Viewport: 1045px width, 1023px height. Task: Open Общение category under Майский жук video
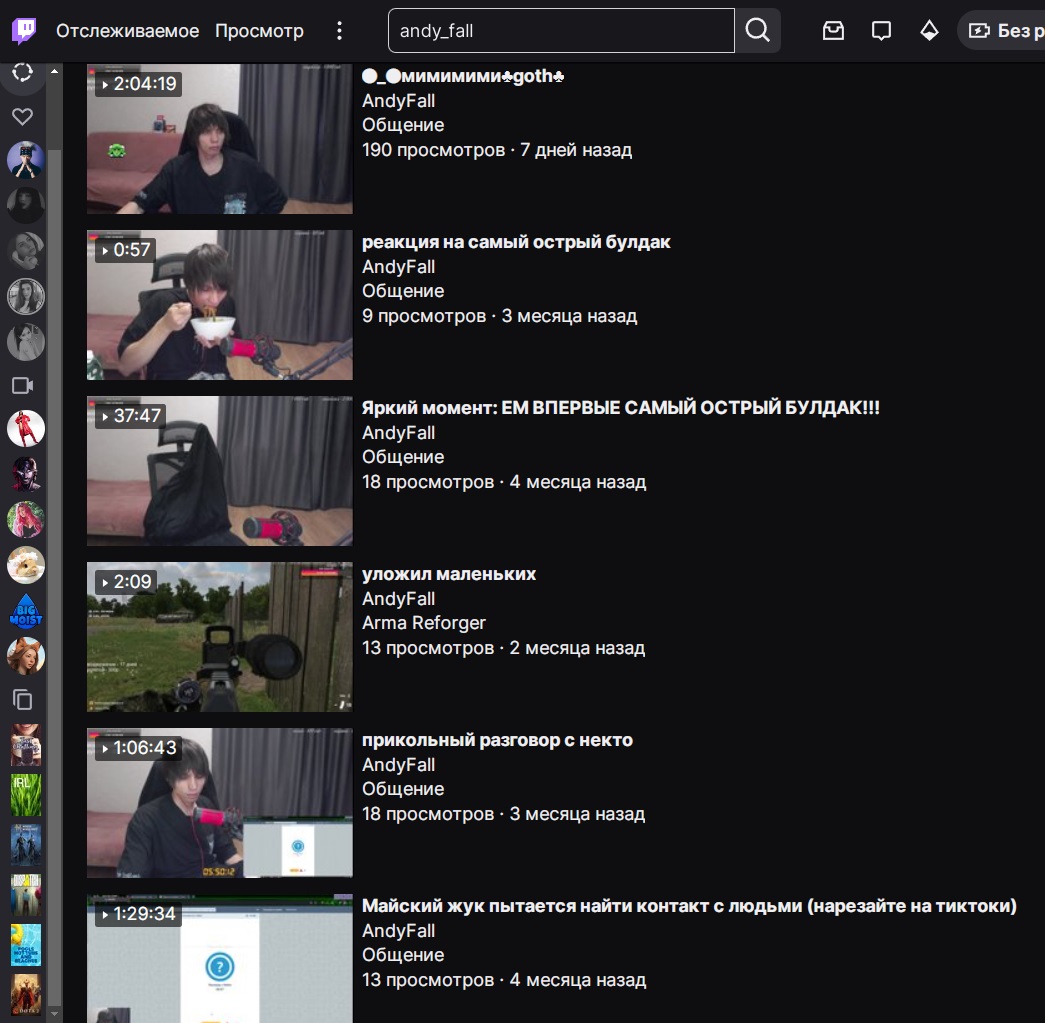403,954
